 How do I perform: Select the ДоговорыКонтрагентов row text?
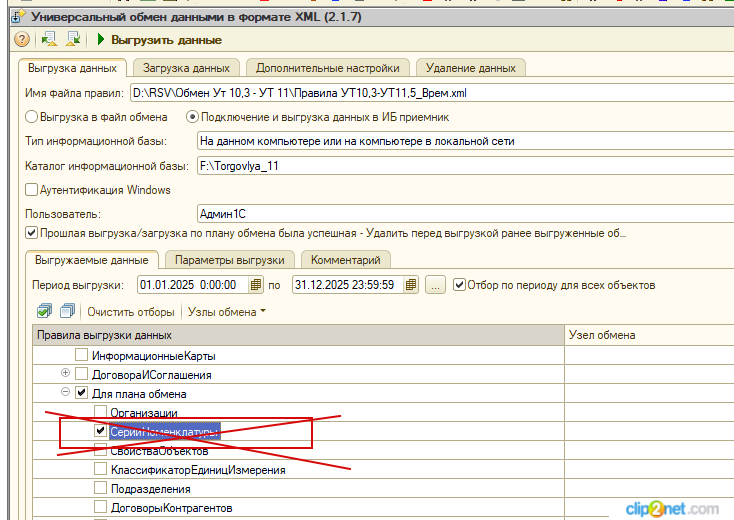coord(171,508)
